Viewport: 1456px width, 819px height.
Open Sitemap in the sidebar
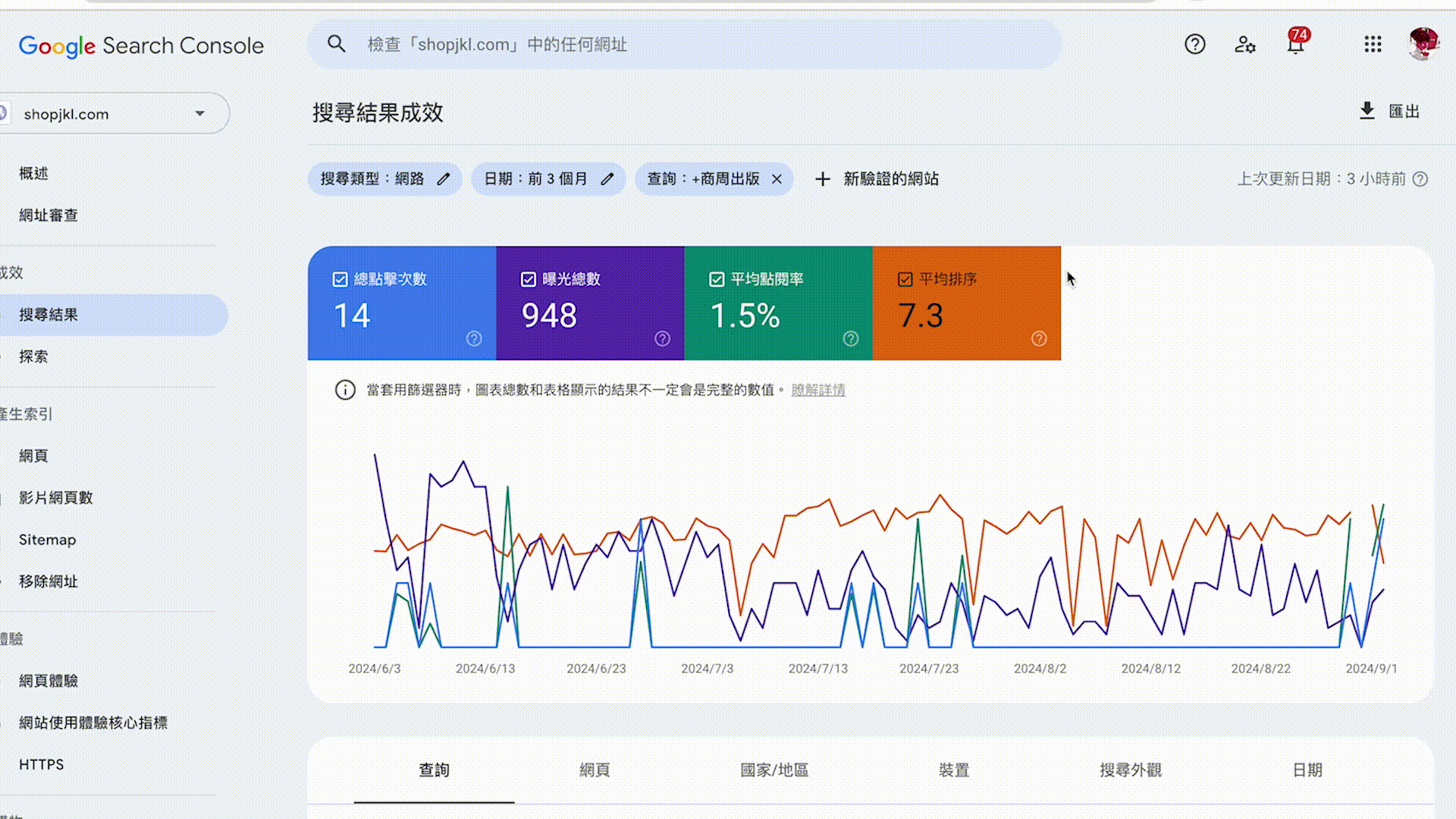(47, 540)
